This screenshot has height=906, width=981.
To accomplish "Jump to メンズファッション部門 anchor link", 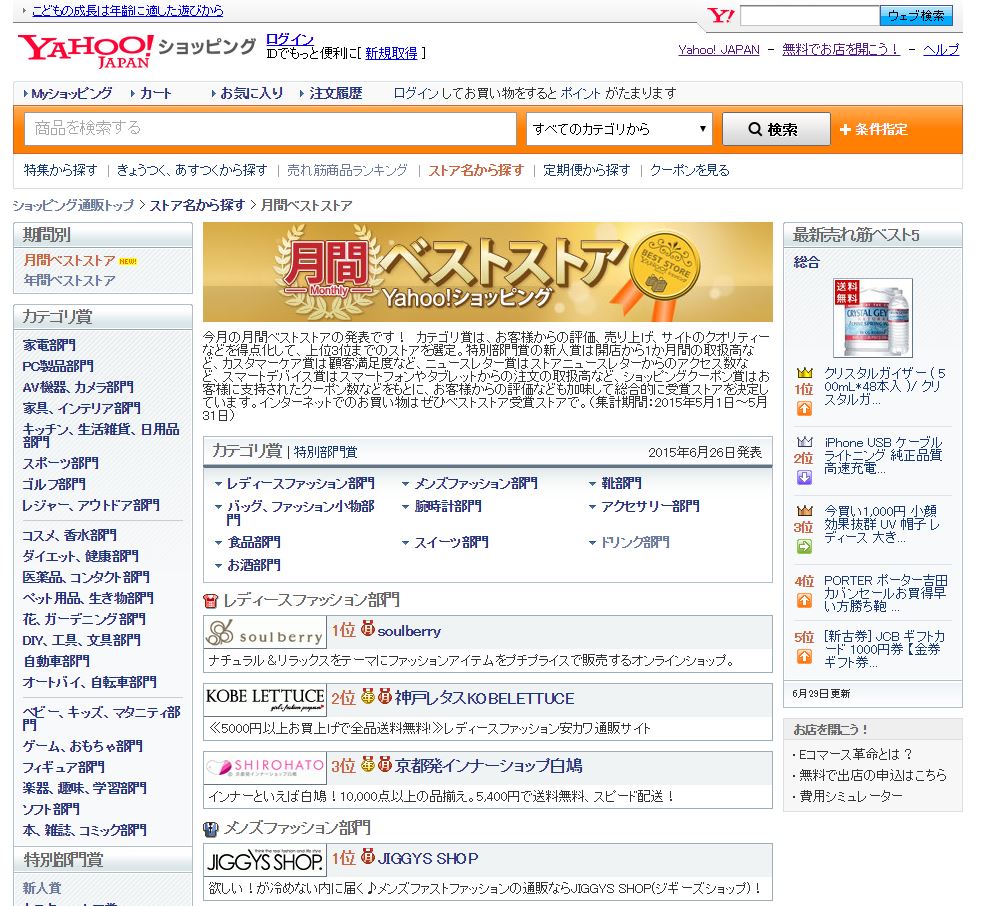I will (476, 484).
